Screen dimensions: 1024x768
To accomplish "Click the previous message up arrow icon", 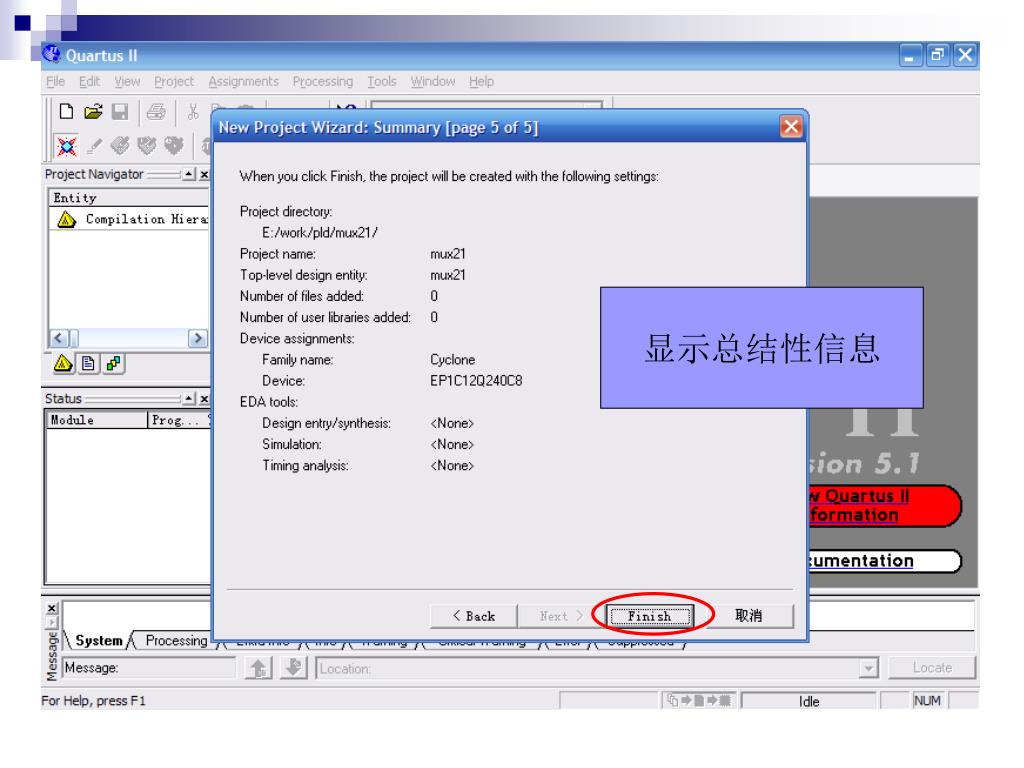I will (258, 668).
